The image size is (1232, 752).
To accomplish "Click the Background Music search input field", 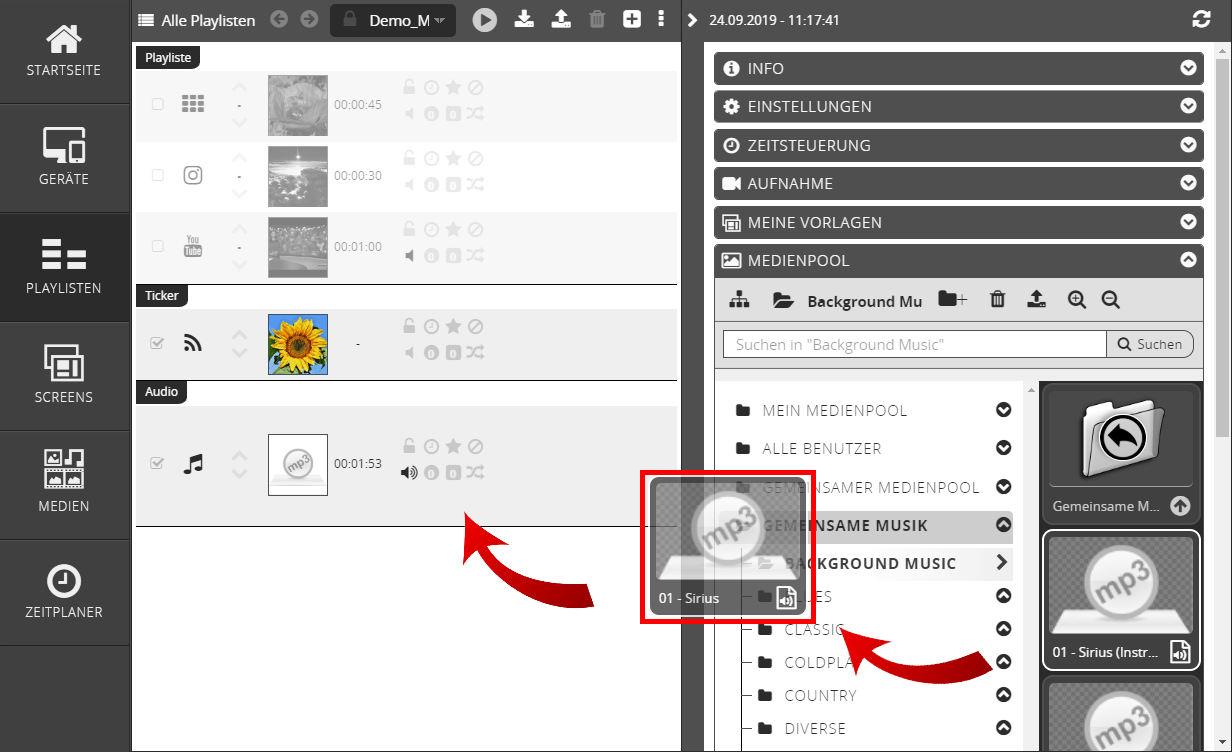I will coord(914,344).
